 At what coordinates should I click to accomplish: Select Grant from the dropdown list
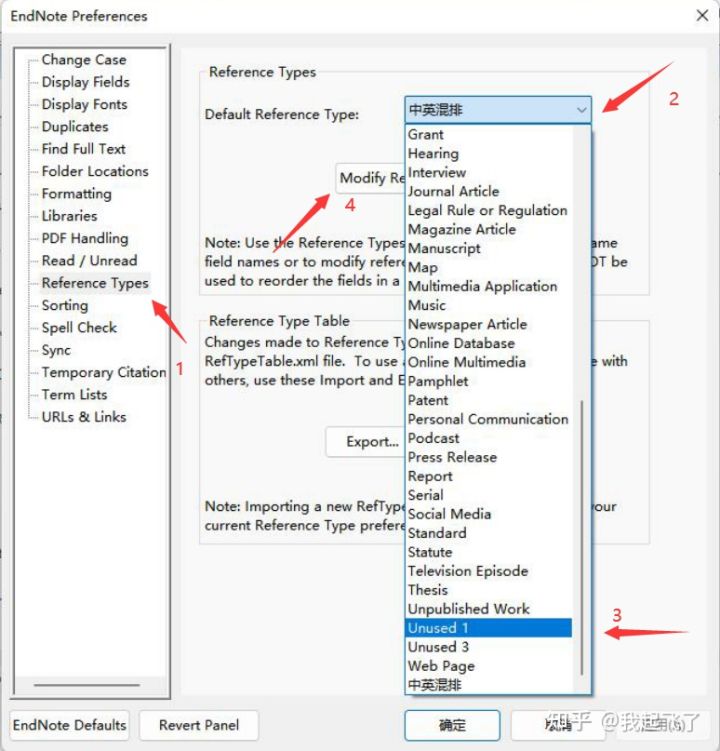(489, 135)
